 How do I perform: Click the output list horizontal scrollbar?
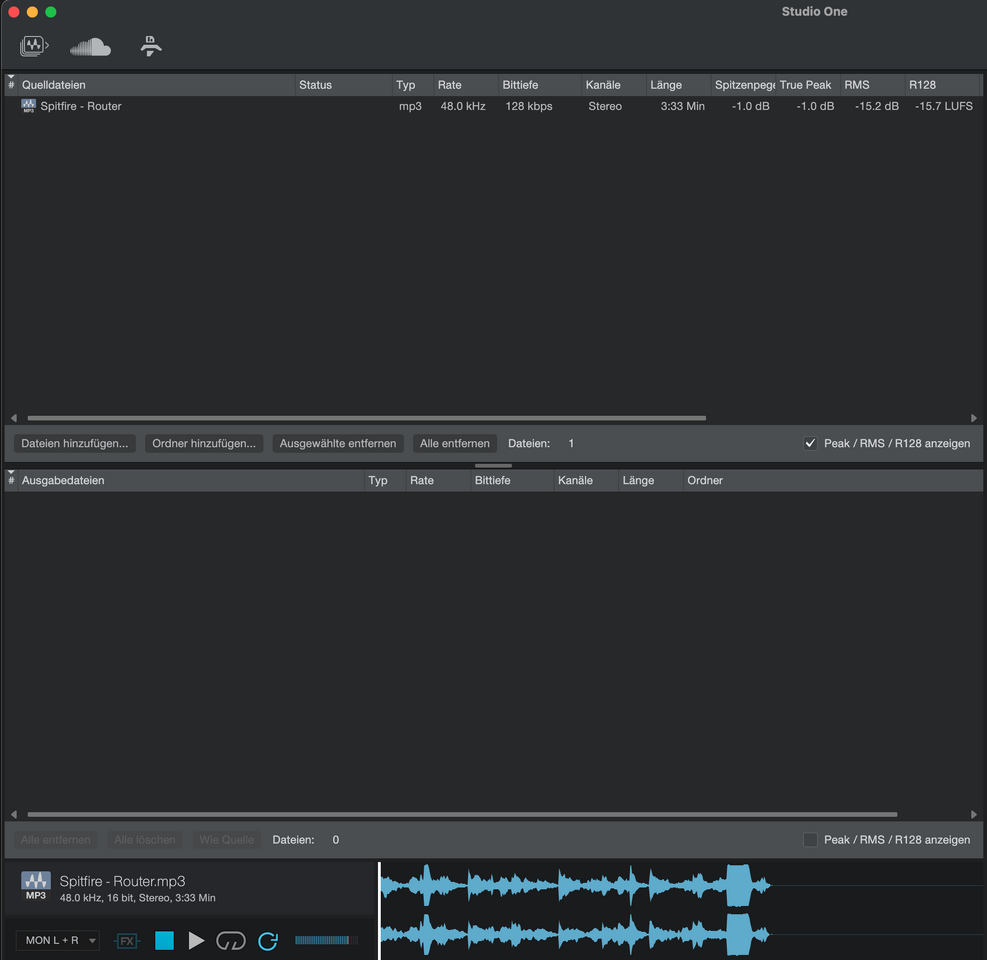point(462,815)
